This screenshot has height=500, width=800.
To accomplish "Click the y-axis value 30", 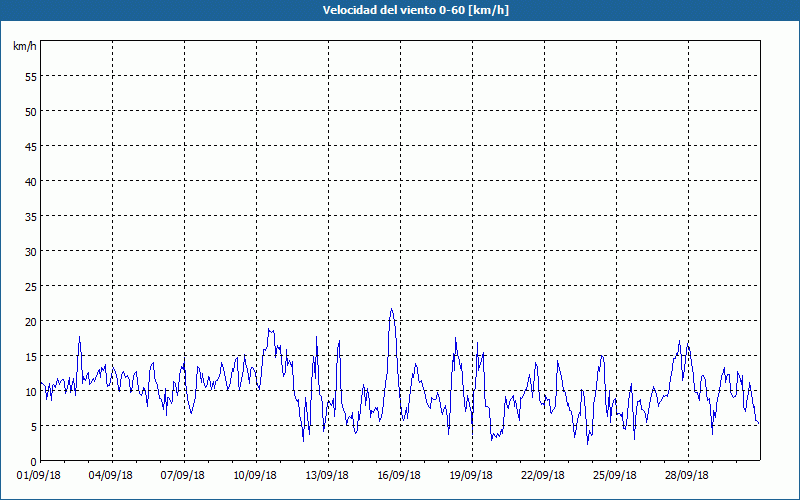I will [31, 252].
